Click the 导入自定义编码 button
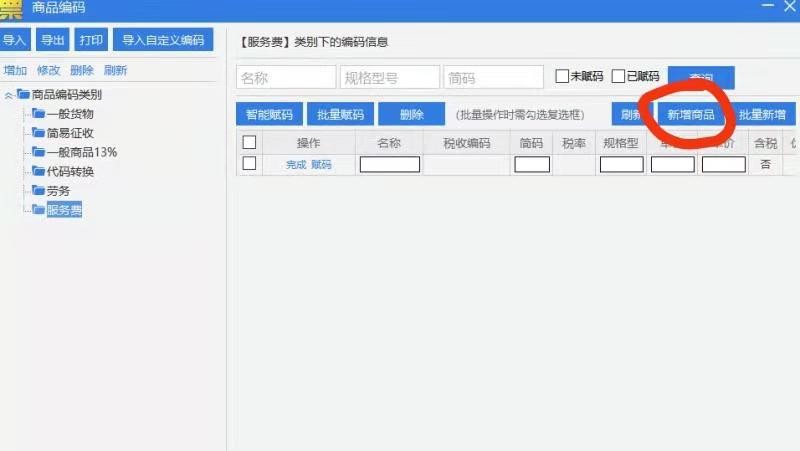This screenshot has width=800, height=451. pyautogui.click(x=163, y=41)
